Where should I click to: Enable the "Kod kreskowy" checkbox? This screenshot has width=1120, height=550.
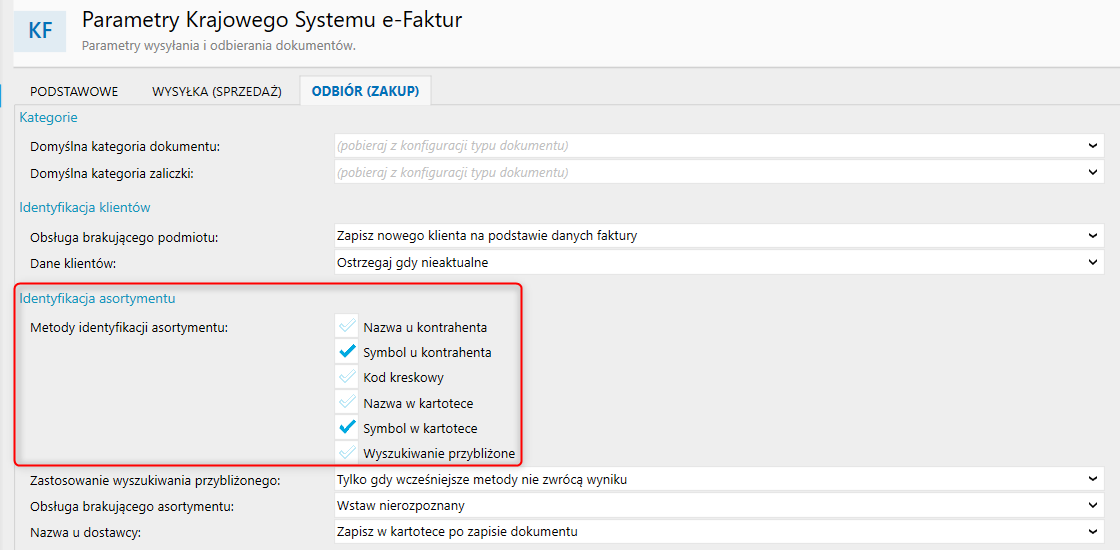coord(347,378)
